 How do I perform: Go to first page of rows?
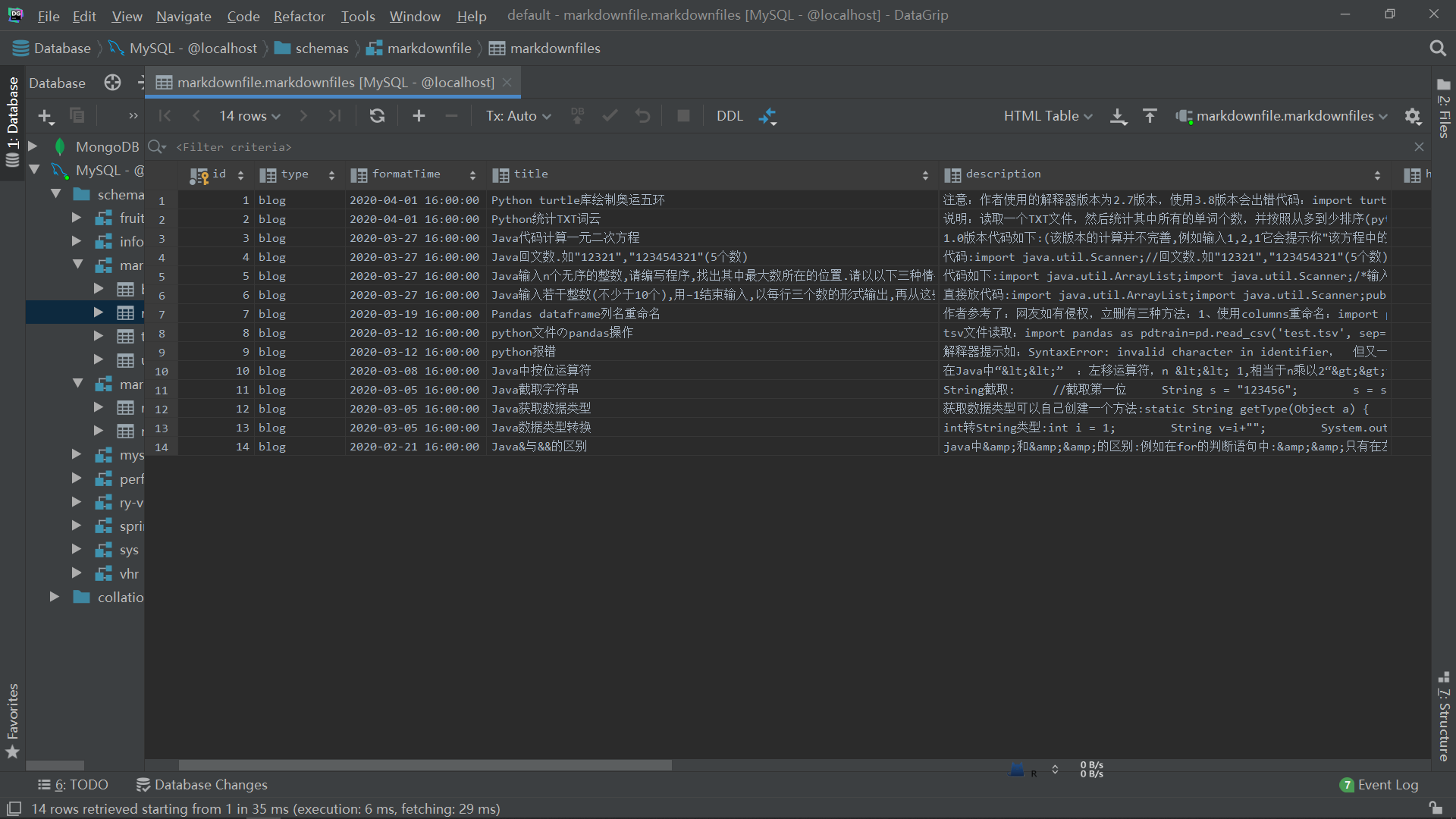165,115
